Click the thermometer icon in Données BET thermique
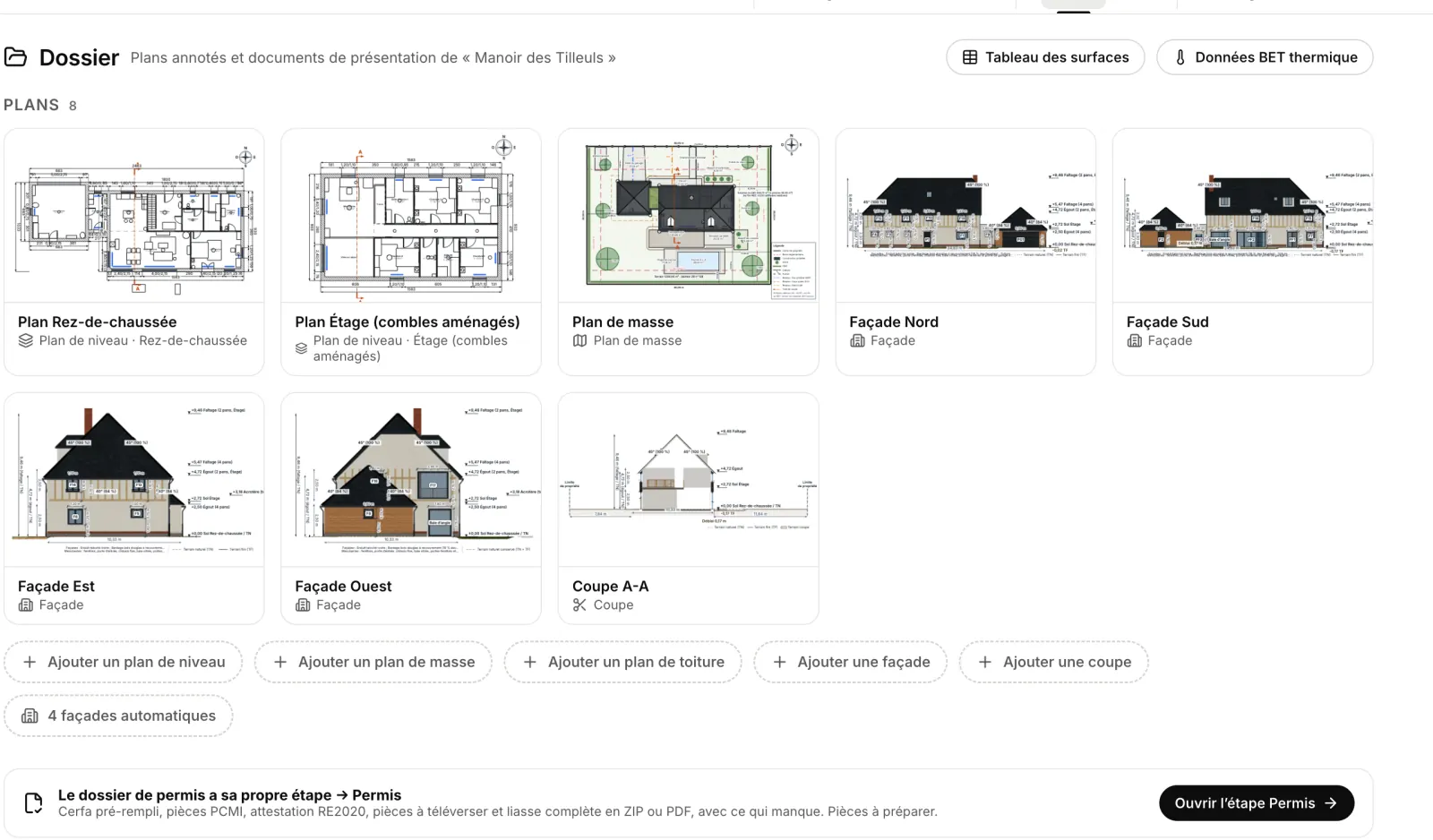The width and height of the screenshot is (1433, 840). [1180, 57]
